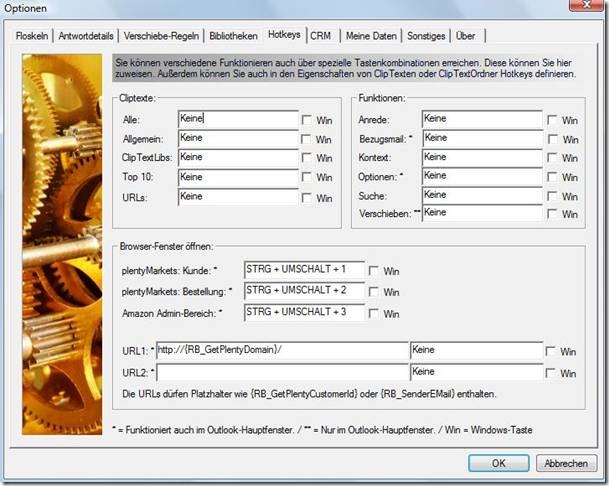Screen dimensions: 609x486
Task: Select the Kontext hotkey field
Action: point(482,158)
